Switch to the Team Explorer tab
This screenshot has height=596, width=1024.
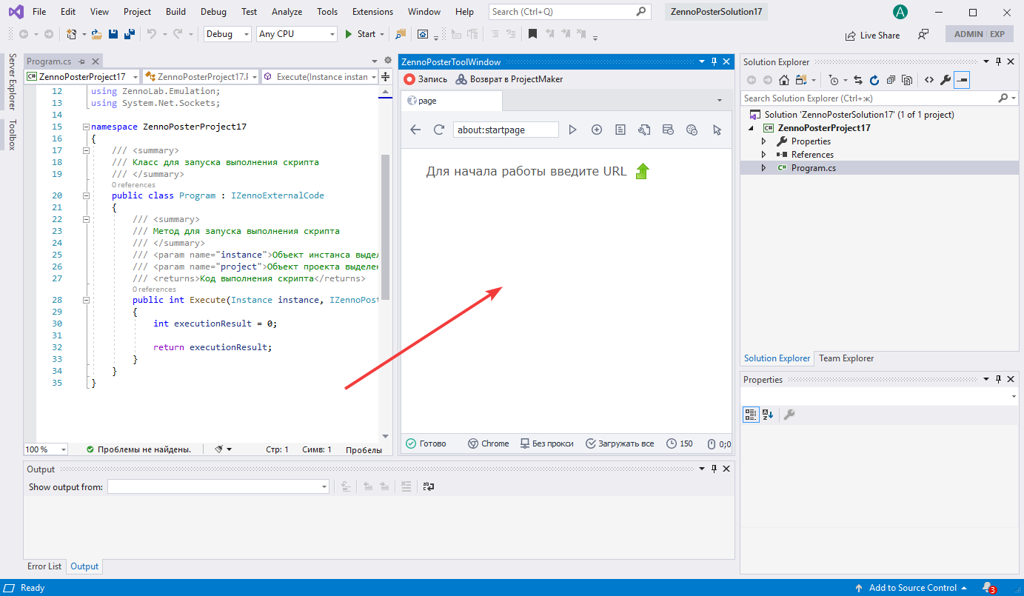pyautogui.click(x=846, y=358)
